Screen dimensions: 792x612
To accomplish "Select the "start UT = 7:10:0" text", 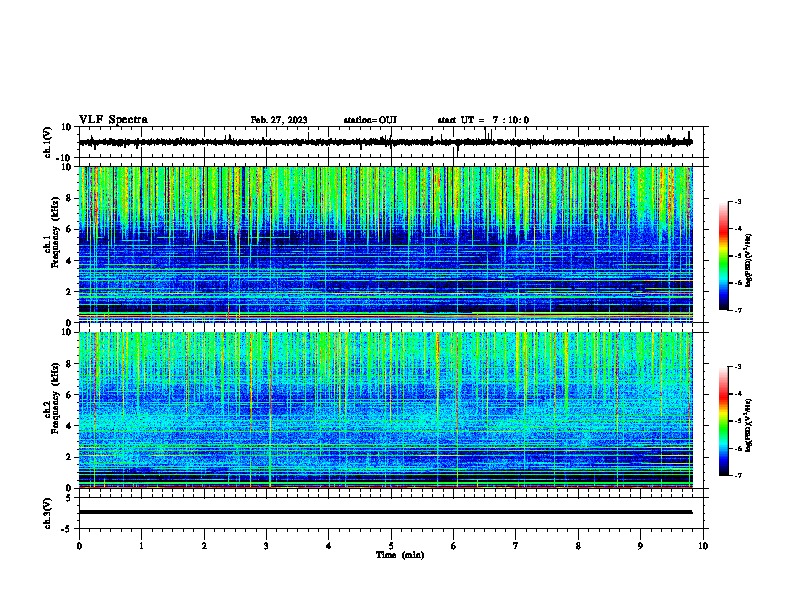I will click(x=483, y=120).
